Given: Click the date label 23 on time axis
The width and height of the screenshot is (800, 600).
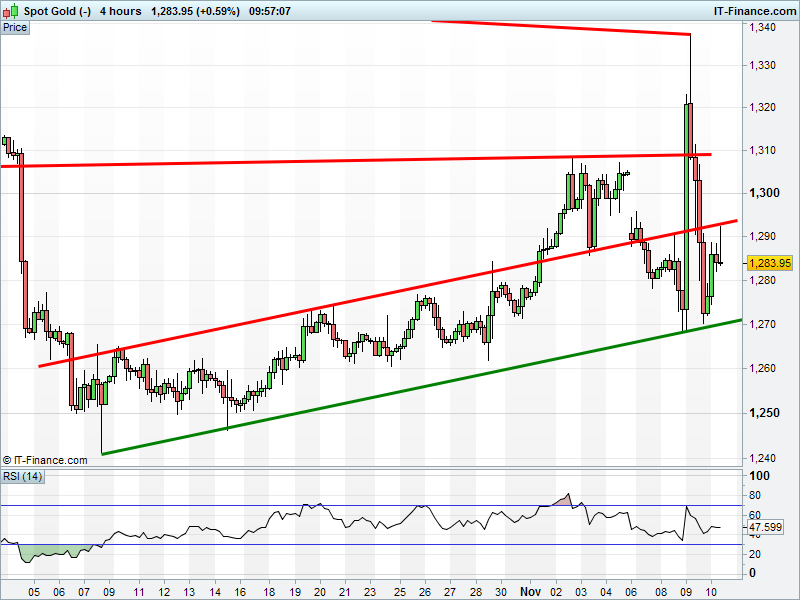Looking at the screenshot, I should 370,592.
